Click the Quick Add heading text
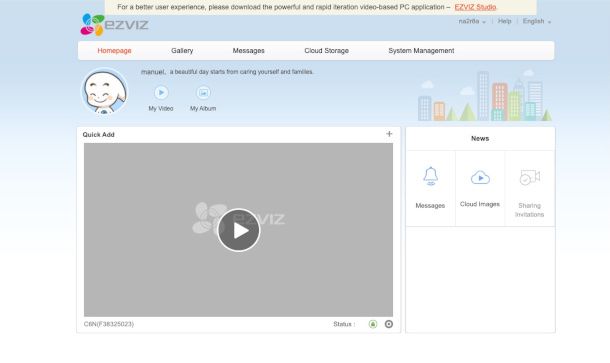Image resolution: width=610 pixels, height=363 pixels. coord(98,135)
